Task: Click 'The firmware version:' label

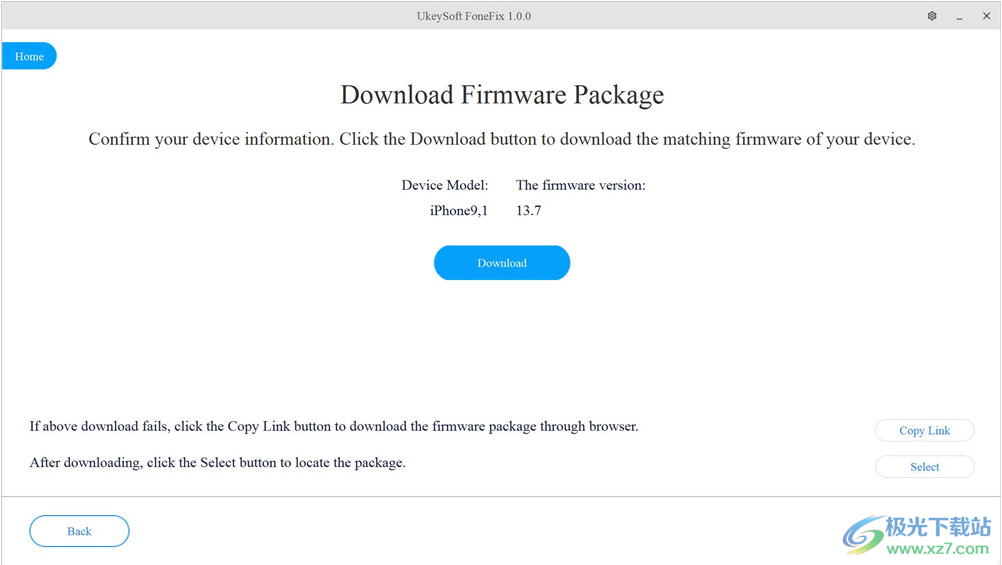Action: coord(581,185)
